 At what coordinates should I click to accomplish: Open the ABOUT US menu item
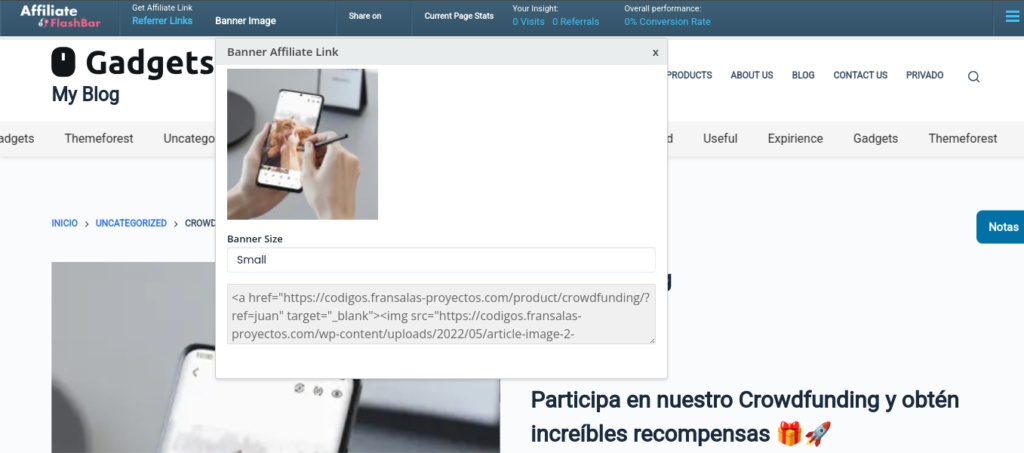[x=752, y=75]
